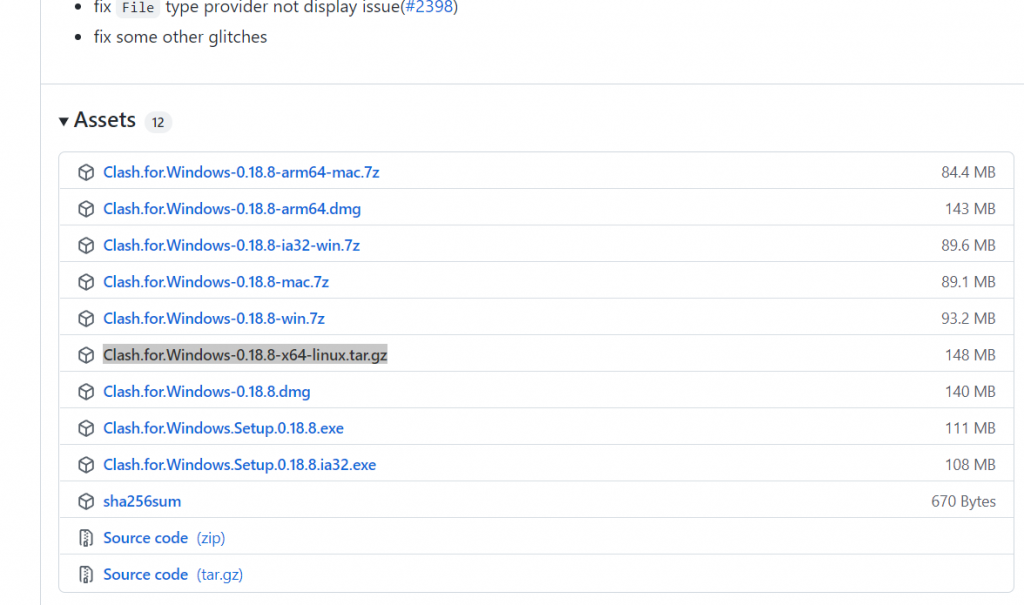Click package icon beside ia32-win.7z
This screenshot has width=1024, height=605.
(86, 245)
